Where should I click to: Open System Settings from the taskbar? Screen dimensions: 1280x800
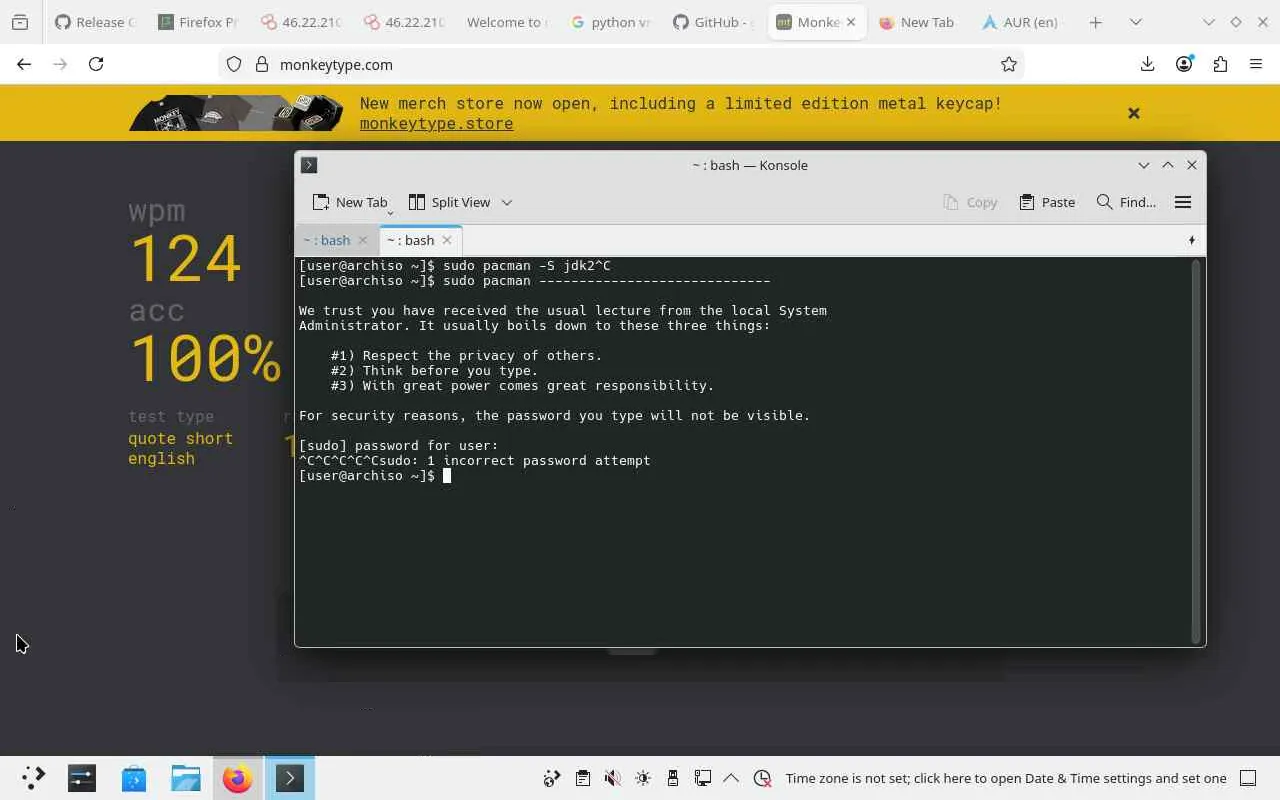(82, 778)
